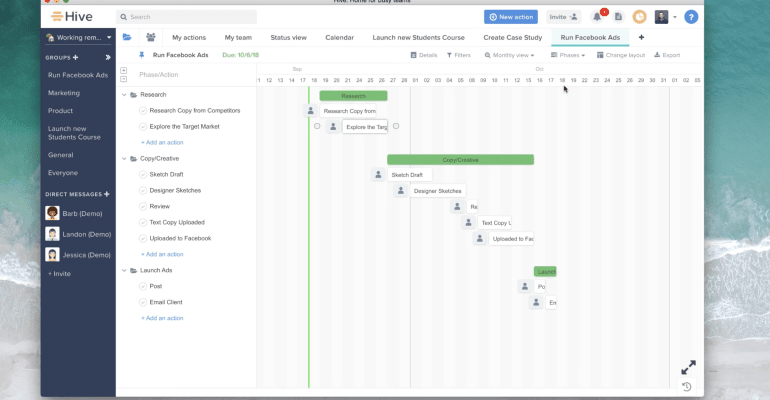Select the green Copy/Creative phase bar
770x400 pixels.
pyautogui.click(x=461, y=160)
